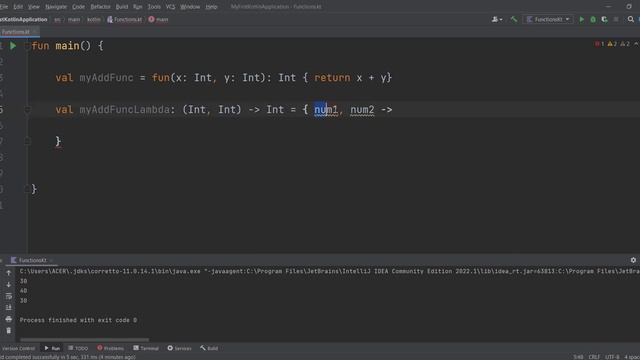Click the weak warning count indicator
This screenshot has width=640, height=360.
click(x=625, y=44)
